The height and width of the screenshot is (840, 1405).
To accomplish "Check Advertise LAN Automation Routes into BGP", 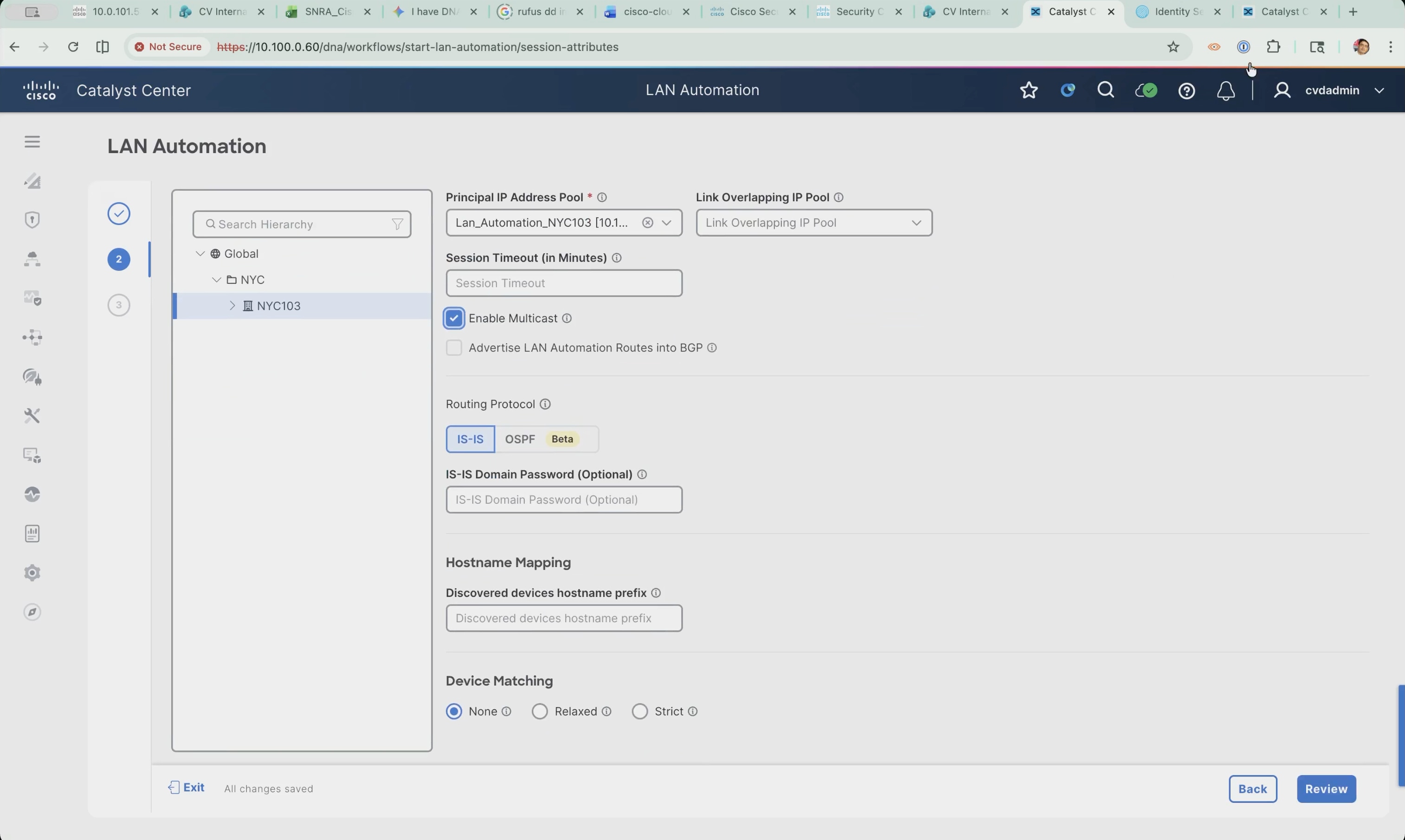I will point(454,347).
